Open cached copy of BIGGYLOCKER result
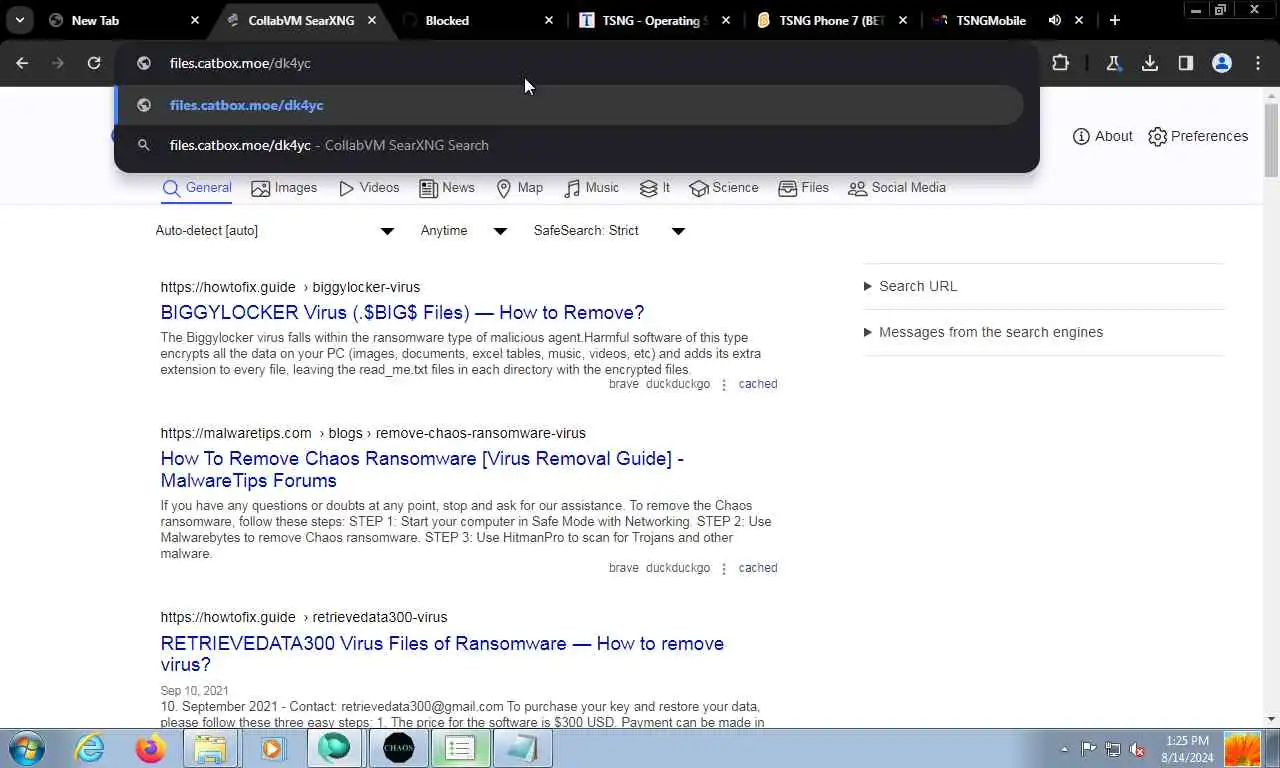This screenshot has height=768, width=1280. [758, 385]
